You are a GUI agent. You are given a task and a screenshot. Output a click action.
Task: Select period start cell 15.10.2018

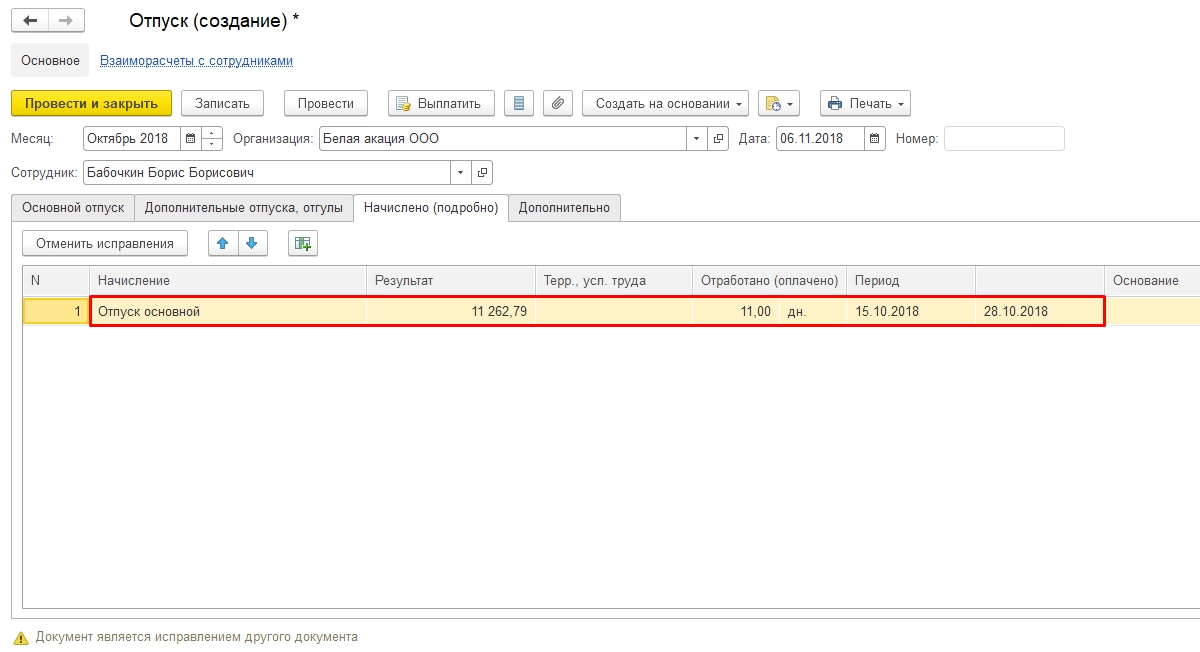click(911, 311)
